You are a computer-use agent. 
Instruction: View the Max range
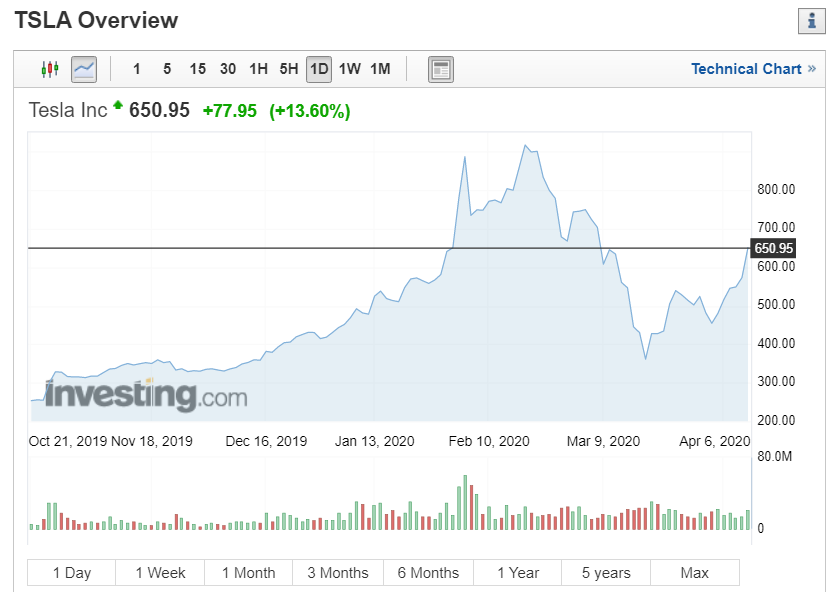coord(695,573)
